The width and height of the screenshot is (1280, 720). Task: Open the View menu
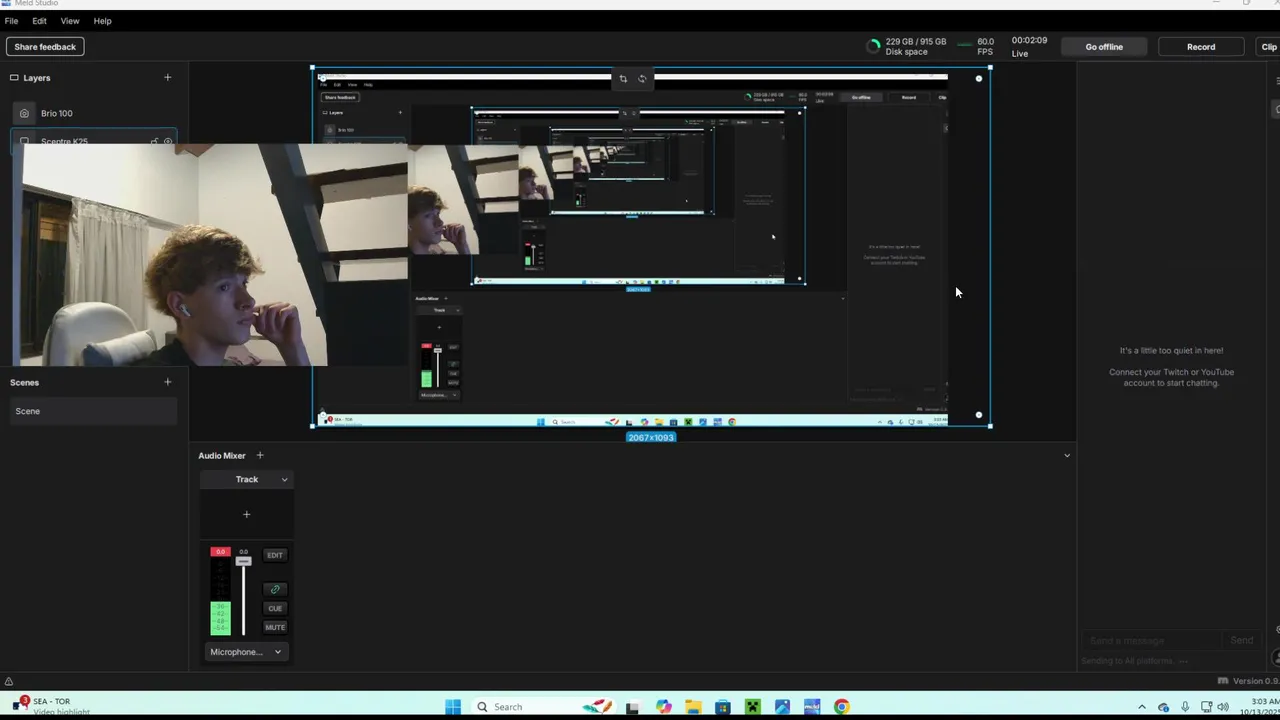click(70, 21)
